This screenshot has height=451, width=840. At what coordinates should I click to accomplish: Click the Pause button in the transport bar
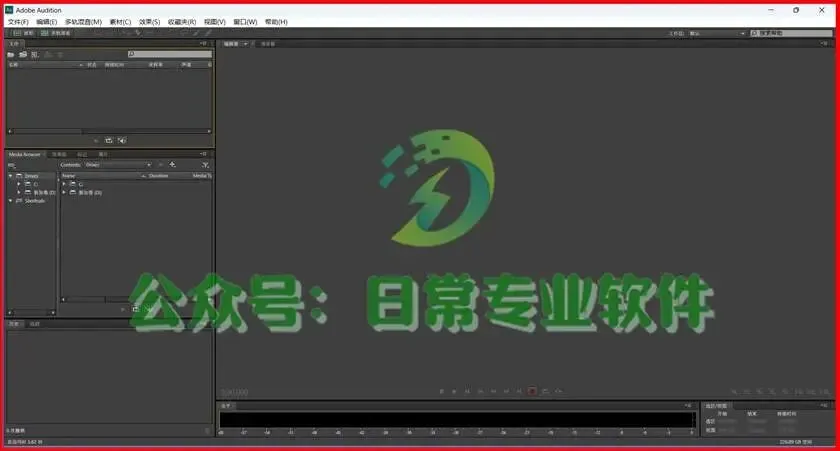[x=467, y=392]
